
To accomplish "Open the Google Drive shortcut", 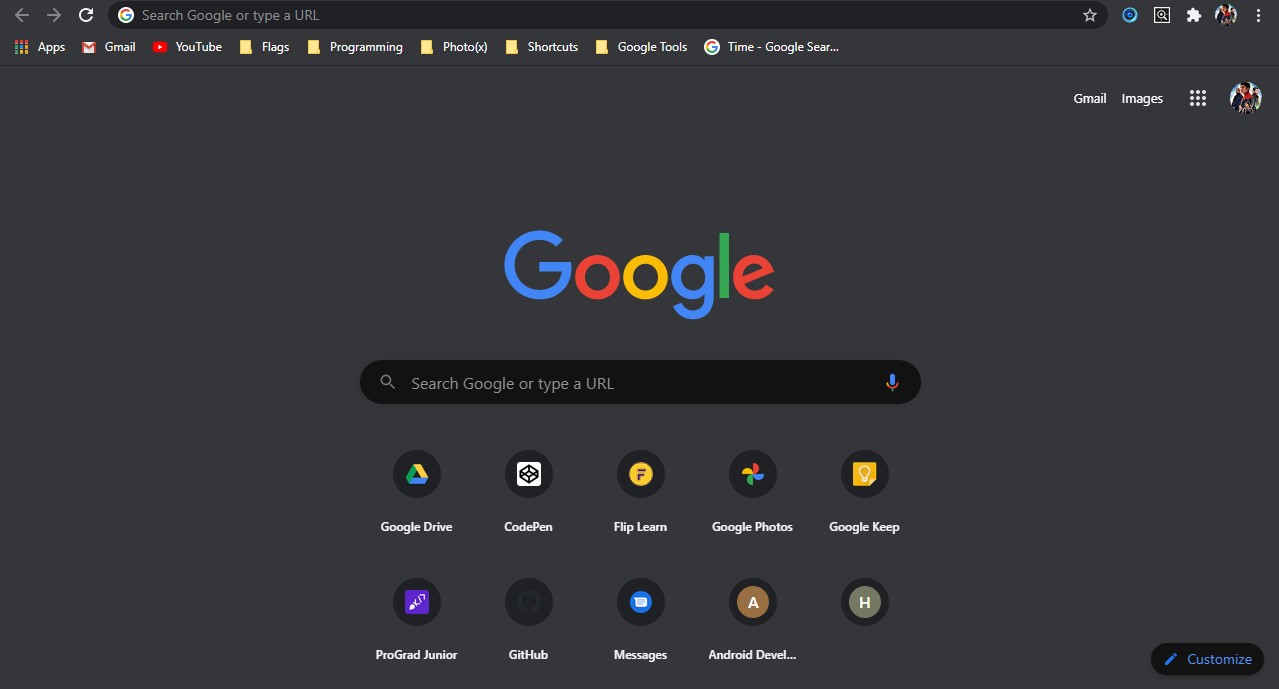I will pos(416,474).
